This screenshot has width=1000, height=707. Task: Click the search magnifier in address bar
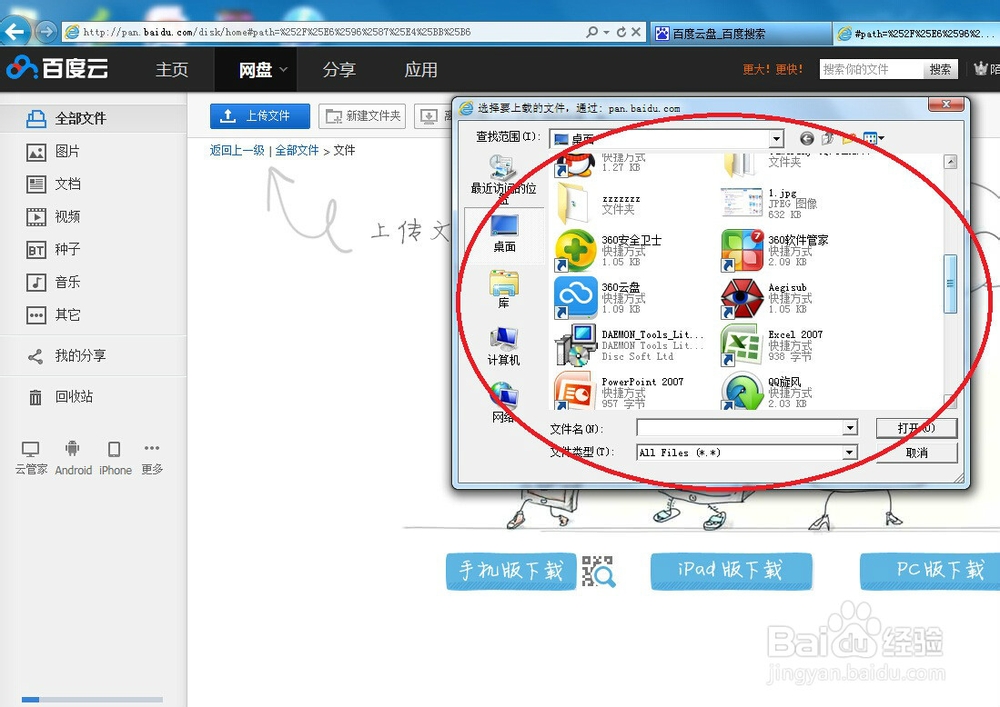coord(592,32)
